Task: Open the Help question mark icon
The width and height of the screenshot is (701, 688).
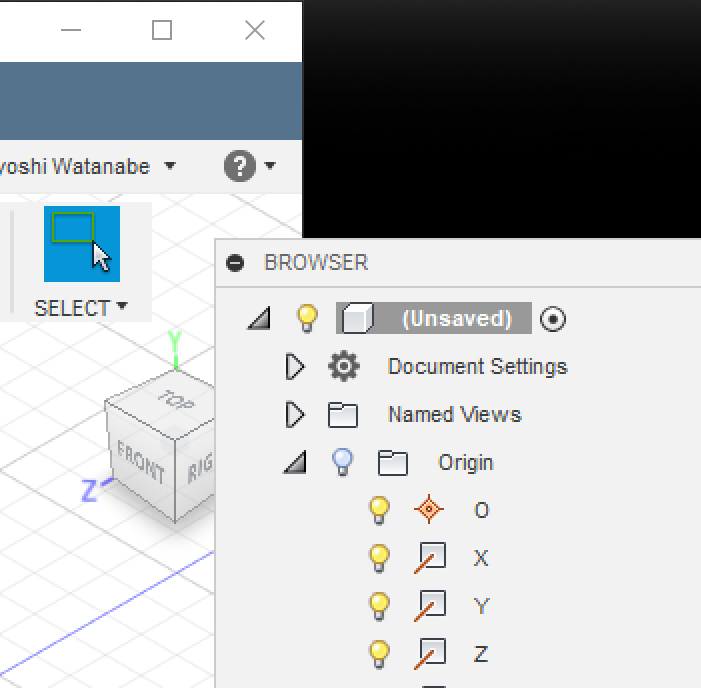Action: (240, 166)
